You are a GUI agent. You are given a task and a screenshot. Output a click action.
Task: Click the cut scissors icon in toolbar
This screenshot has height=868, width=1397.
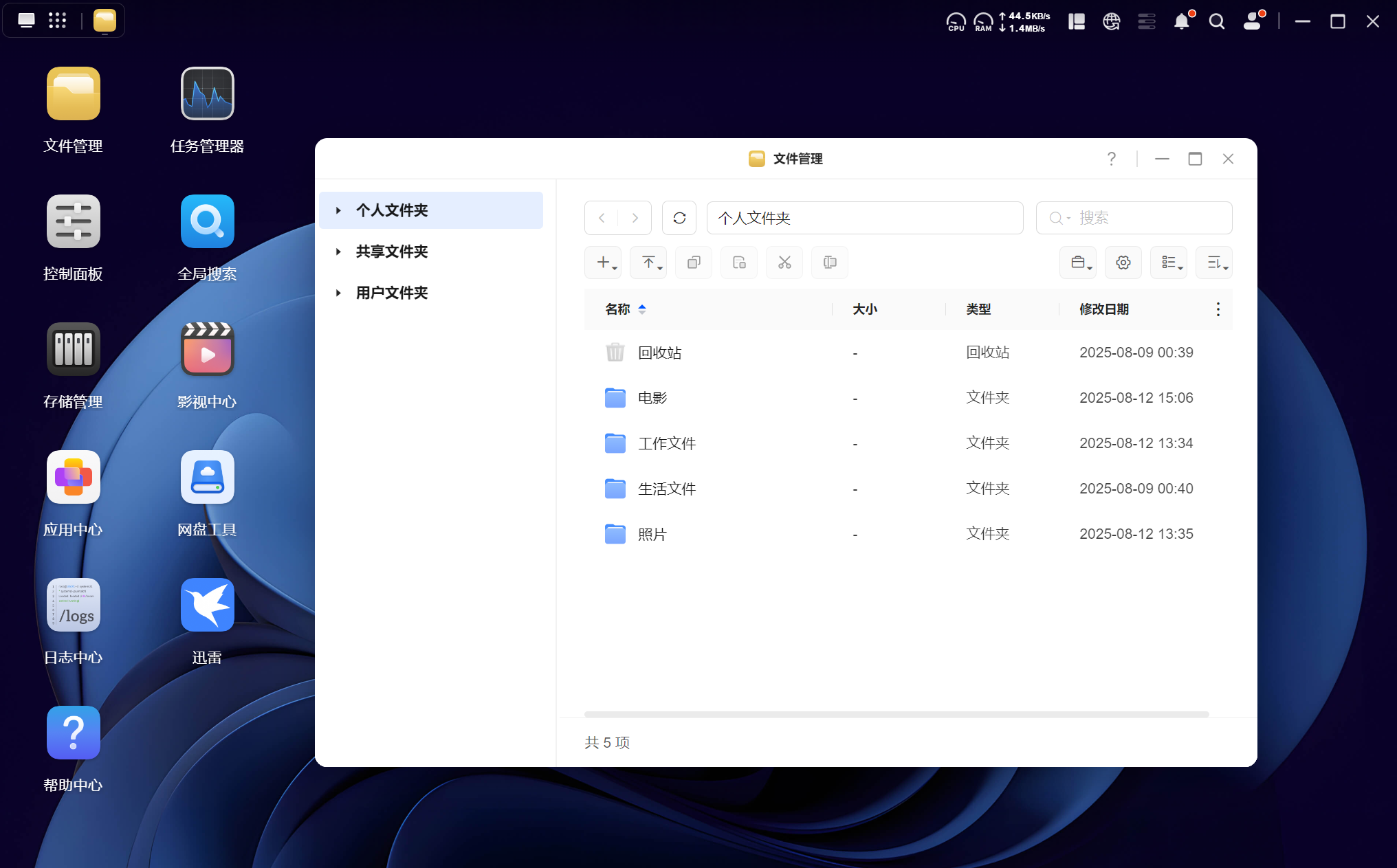click(x=784, y=263)
